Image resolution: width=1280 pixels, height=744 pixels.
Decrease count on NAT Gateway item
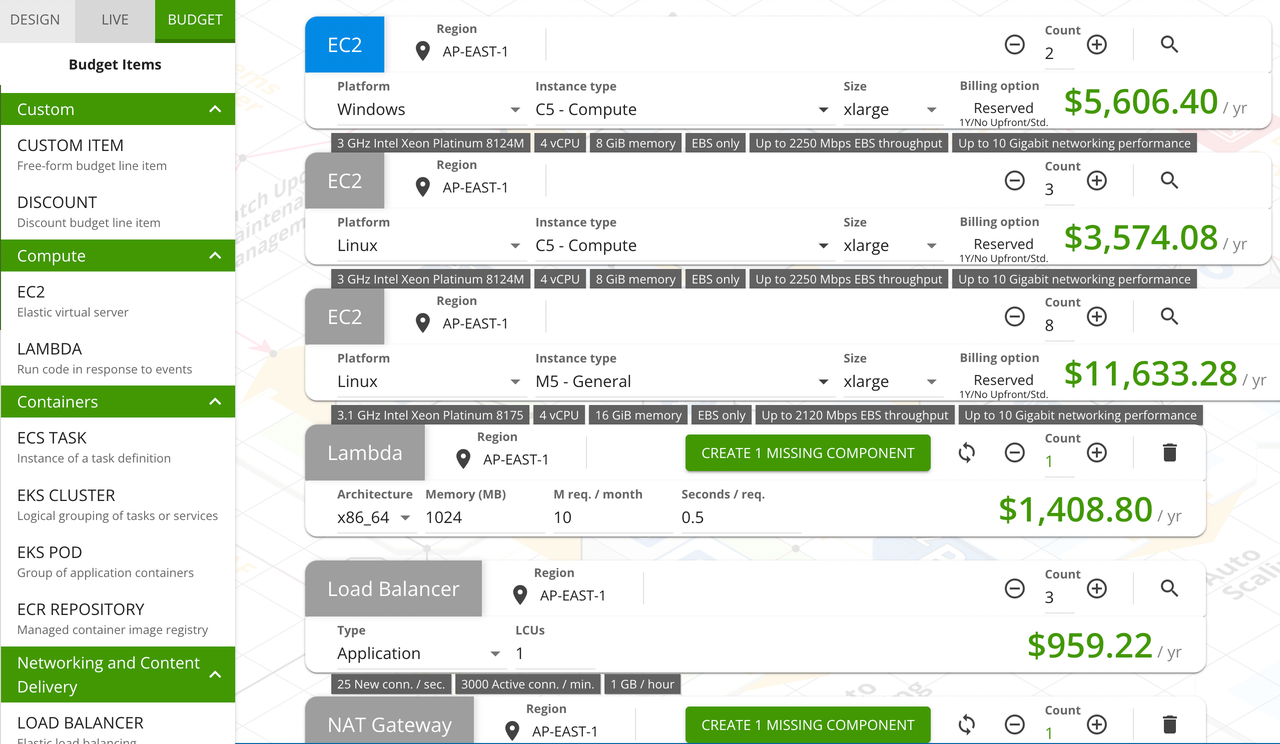click(x=1014, y=724)
